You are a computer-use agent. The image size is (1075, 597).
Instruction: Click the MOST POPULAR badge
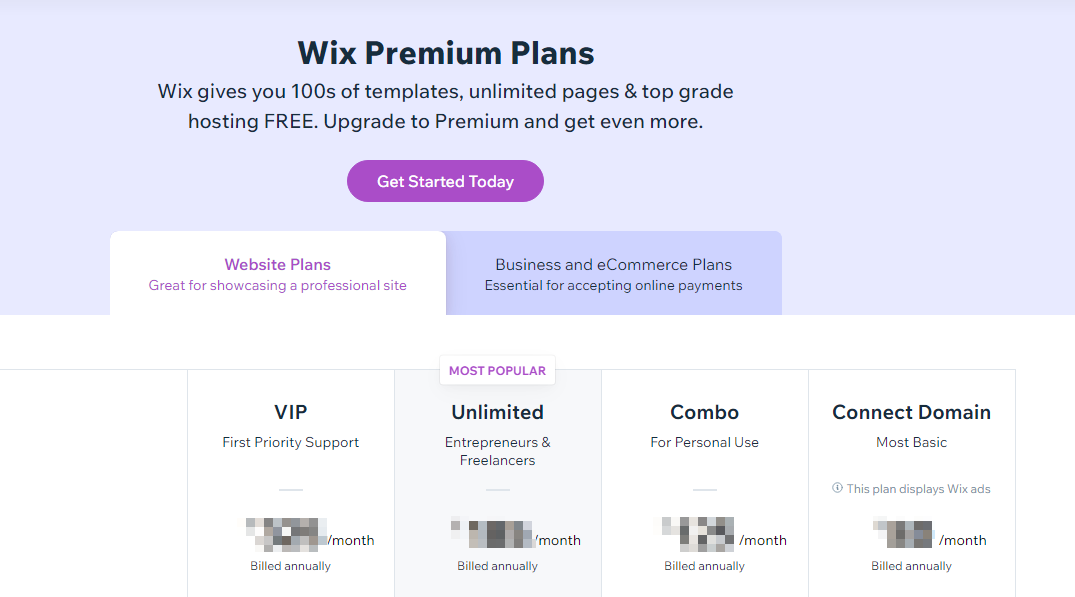497,371
